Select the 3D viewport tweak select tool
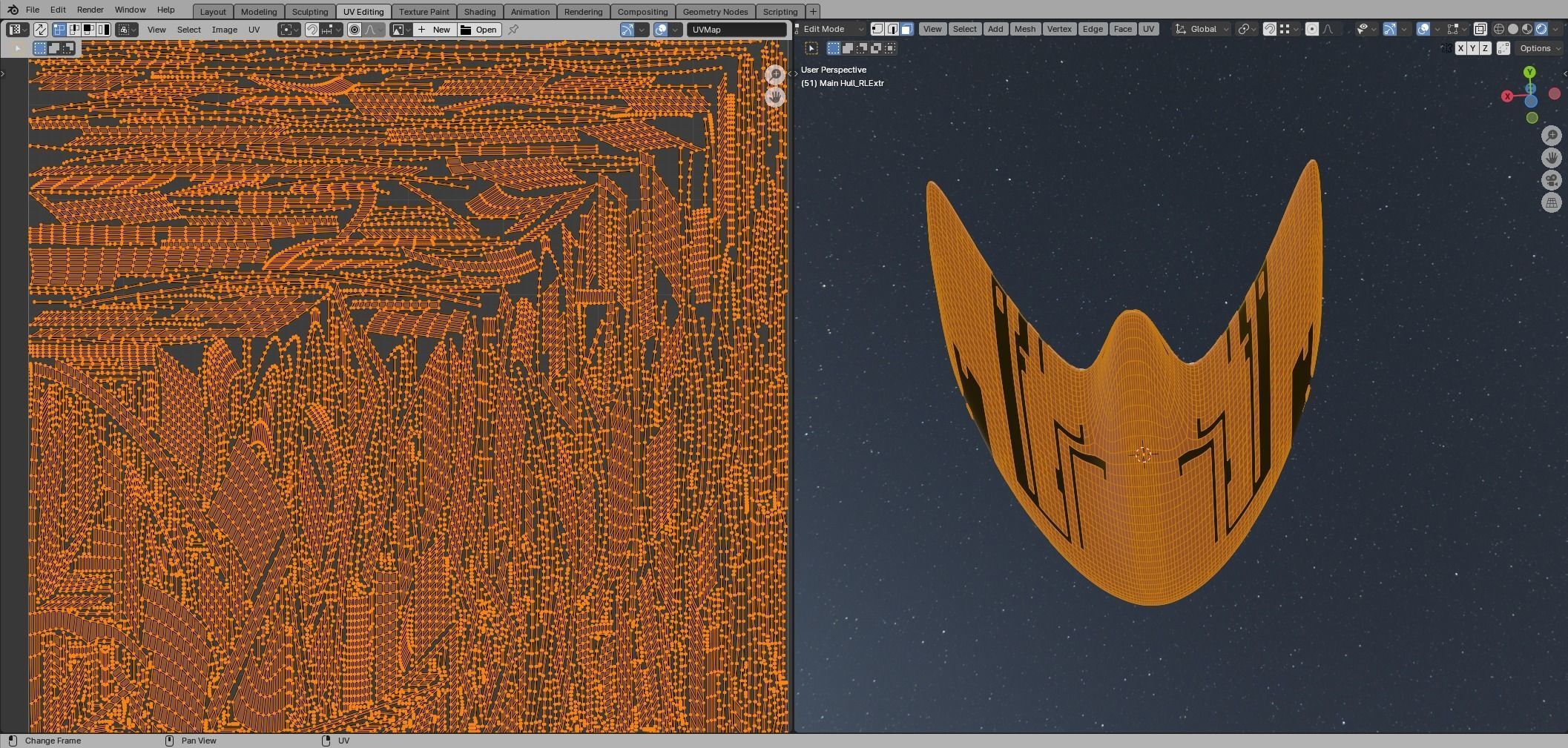 [811, 48]
